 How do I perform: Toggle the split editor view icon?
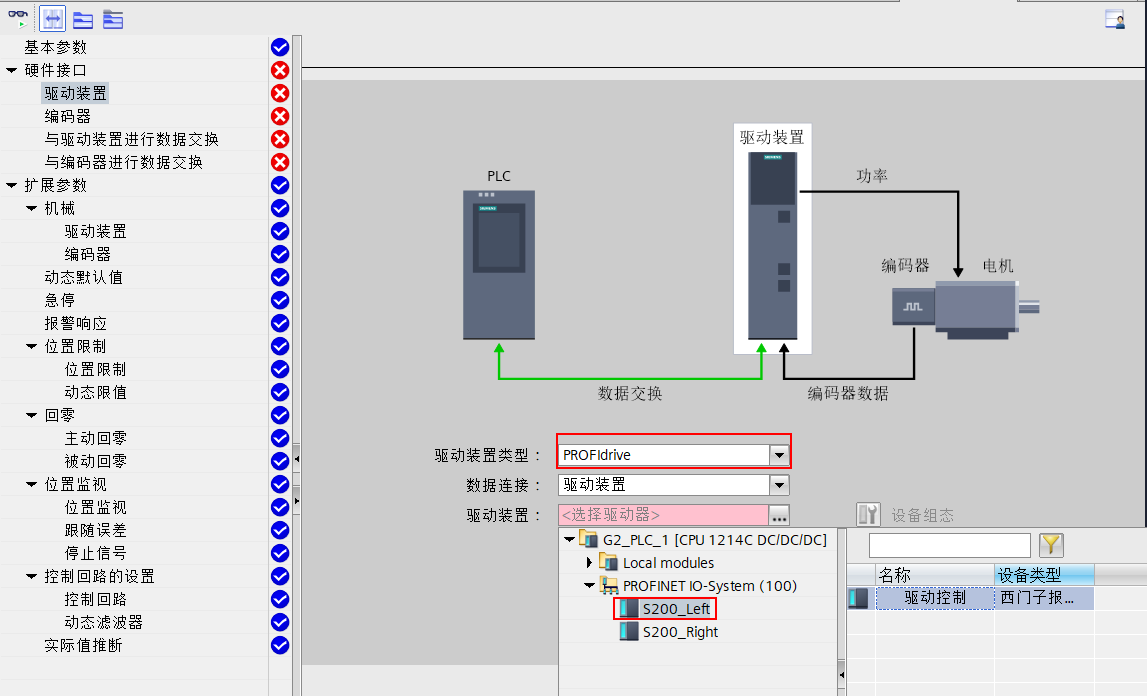(x=52, y=18)
